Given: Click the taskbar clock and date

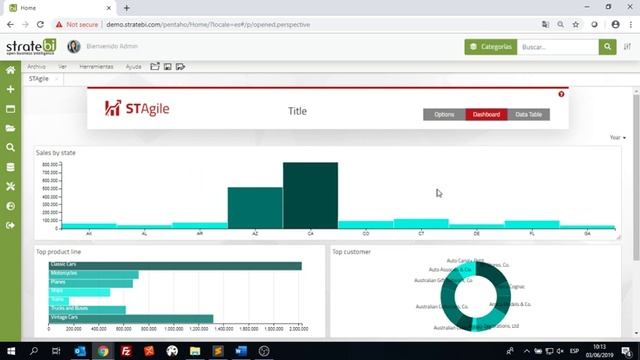Looking at the screenshot, I should coord(599,351).
